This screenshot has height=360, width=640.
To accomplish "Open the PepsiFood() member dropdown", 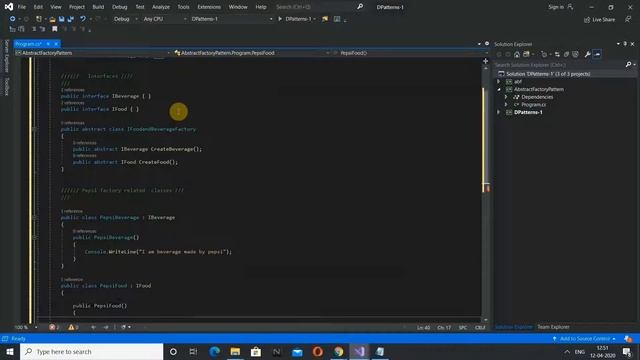I will [410, 53].
